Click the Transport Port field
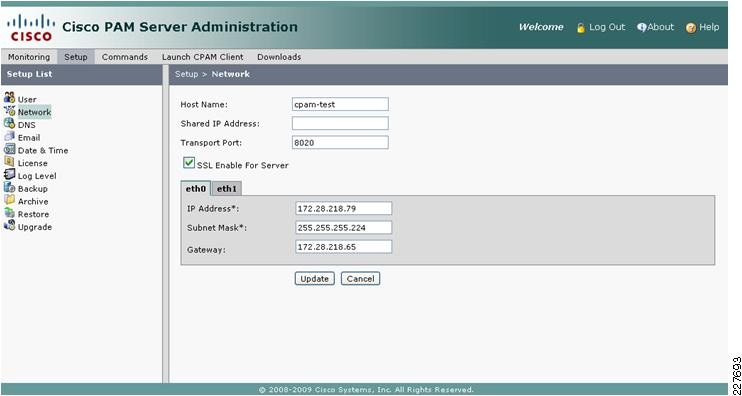 click(340, 142)
